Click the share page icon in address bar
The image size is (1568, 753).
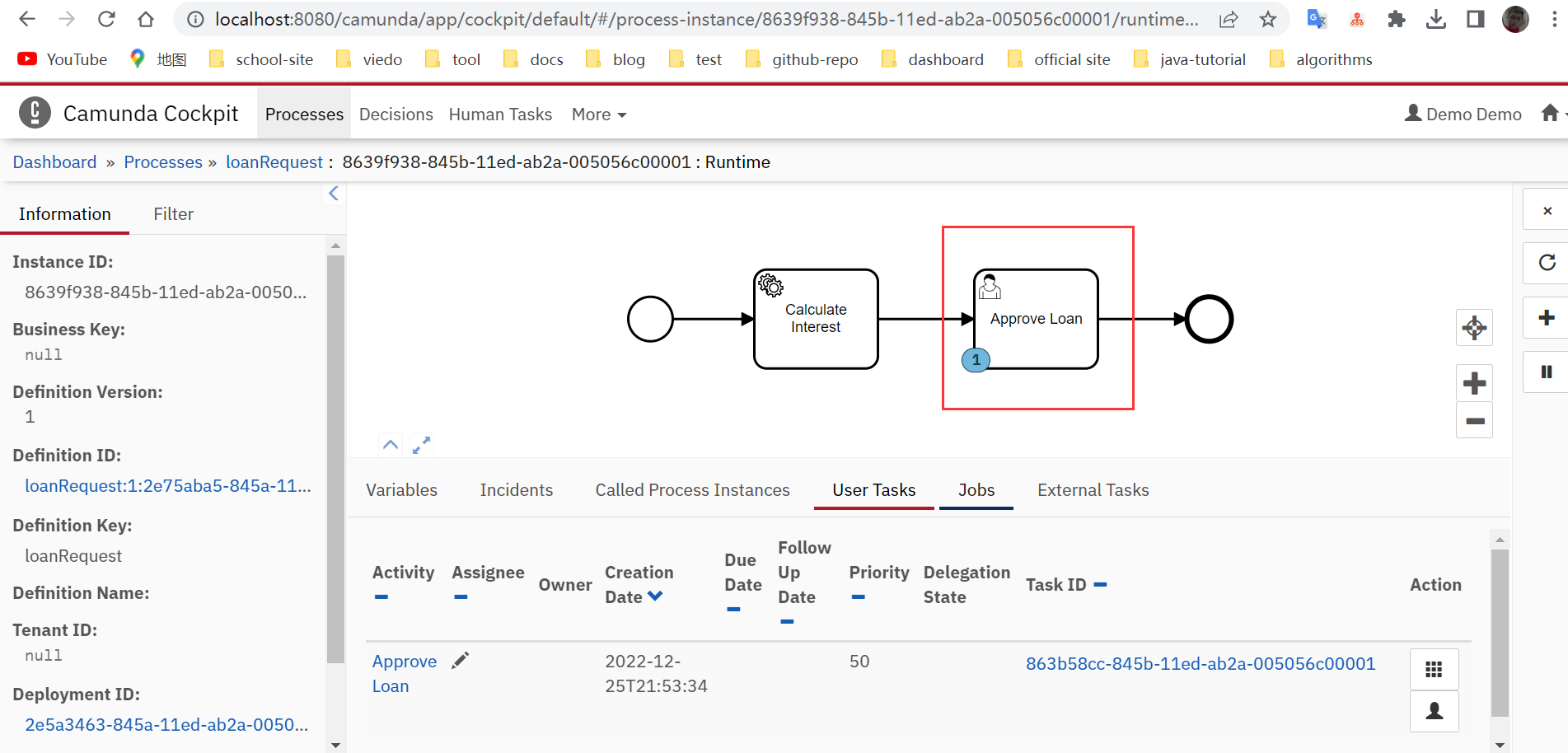[1229, 19]
